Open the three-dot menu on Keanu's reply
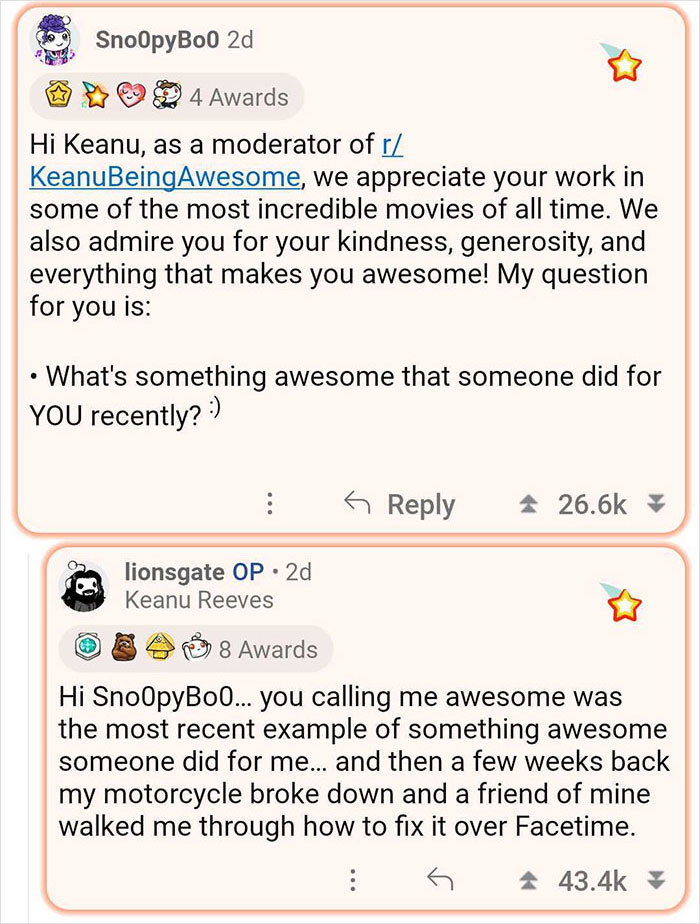700x924 pixels. click(352, 880)
